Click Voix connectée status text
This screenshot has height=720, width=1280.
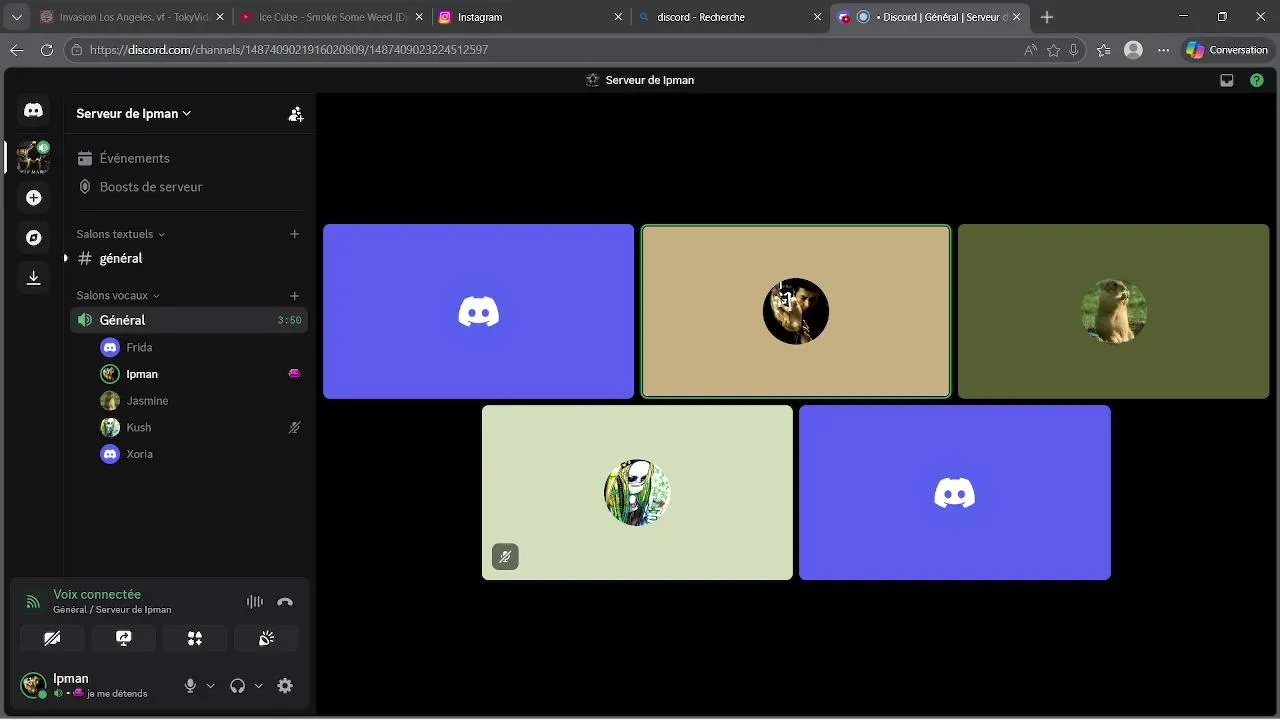(97, 594)
